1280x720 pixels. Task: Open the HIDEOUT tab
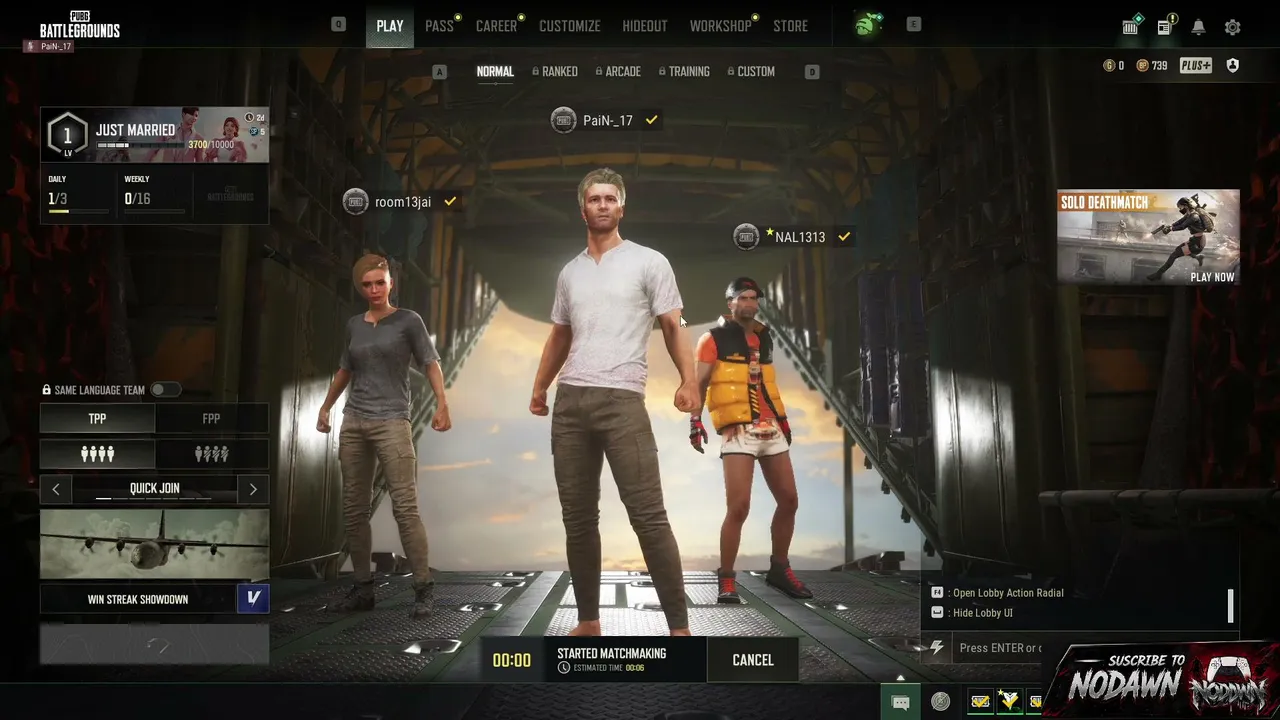(645, 26)
